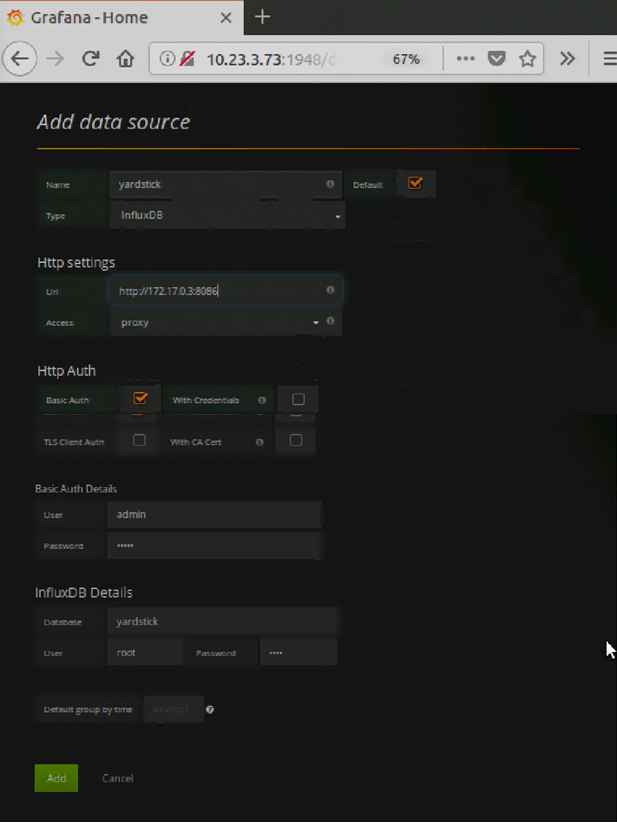Save page to Pocket icon
This screenshot has height=823, width=617.
[496, 59]
